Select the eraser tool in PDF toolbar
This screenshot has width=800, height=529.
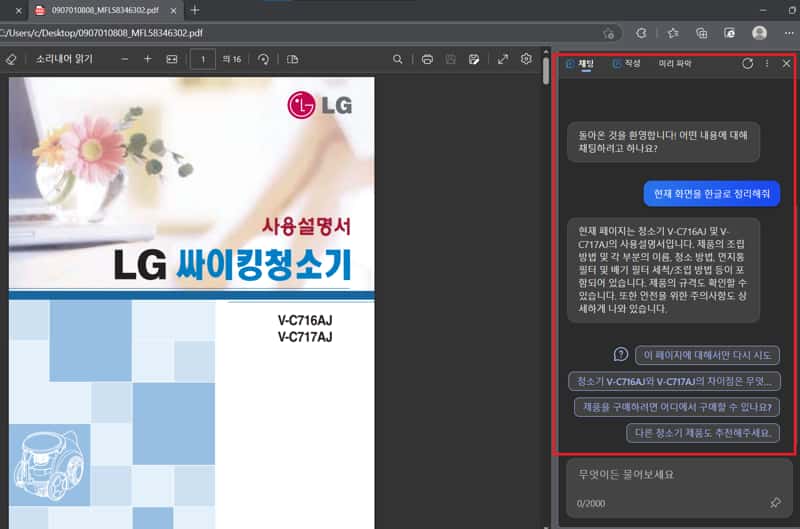[x=11, y=59]
